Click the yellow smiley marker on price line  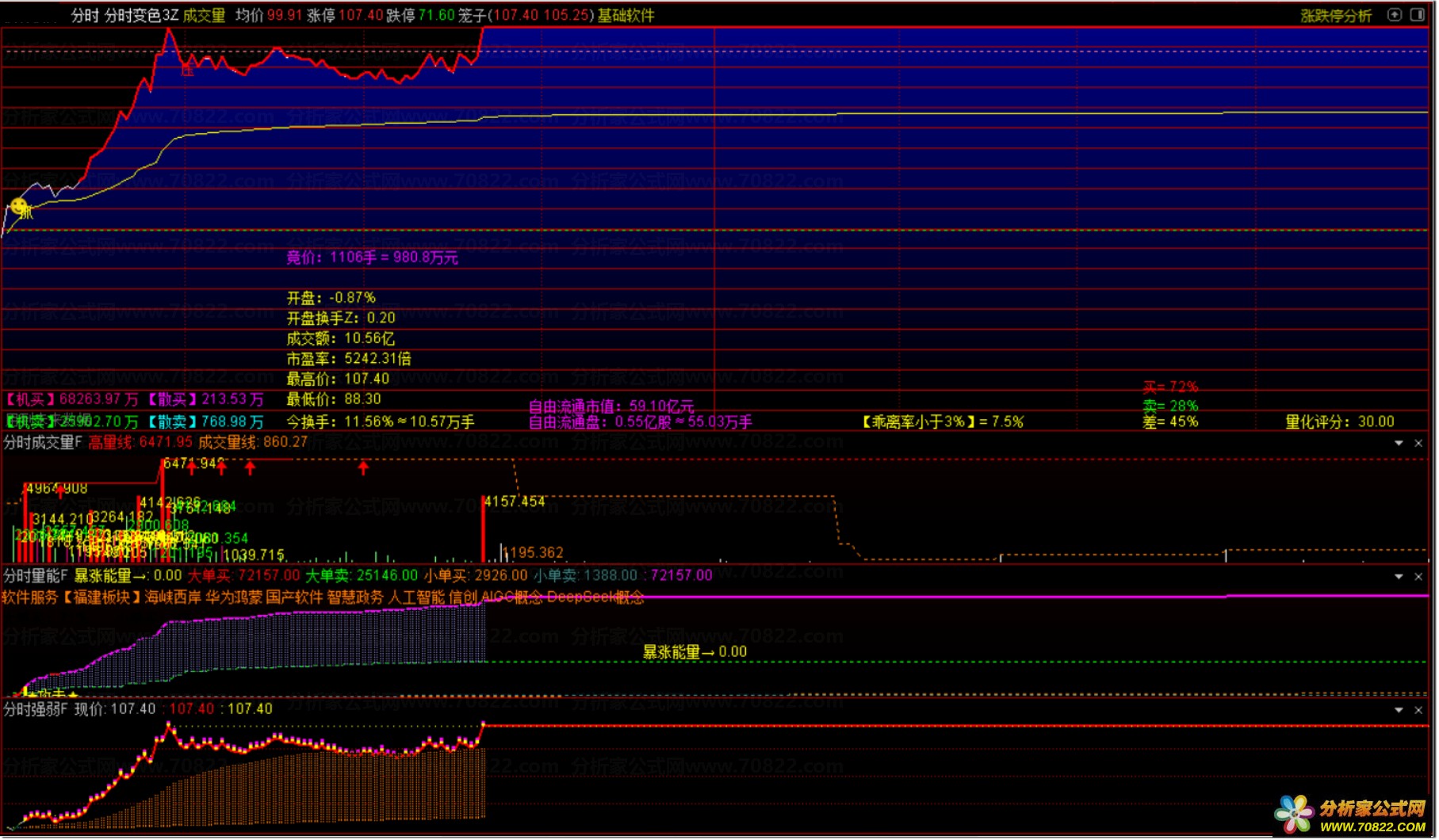click(18, 208)
